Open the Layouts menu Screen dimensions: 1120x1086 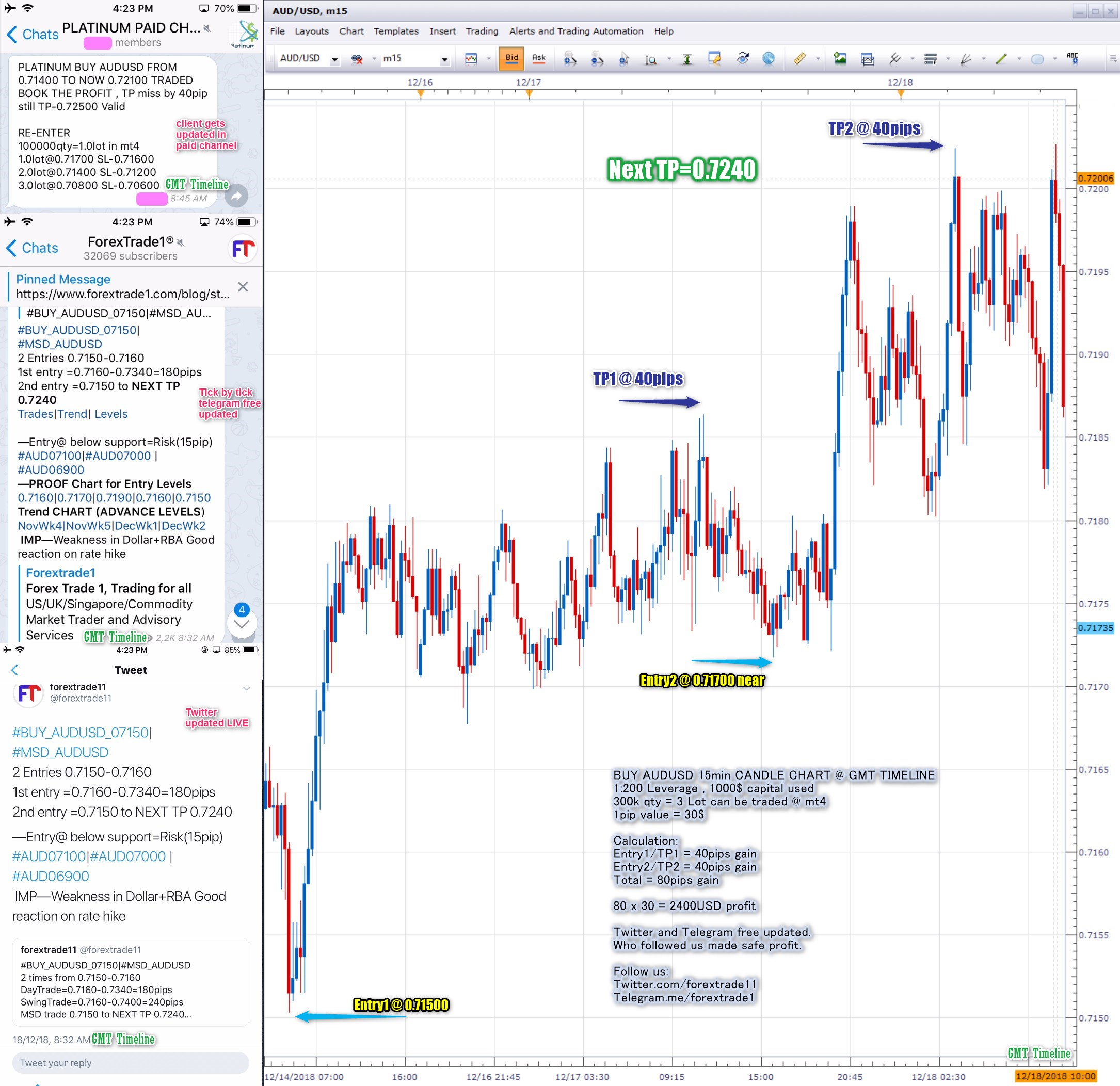(x=311, y=31)
